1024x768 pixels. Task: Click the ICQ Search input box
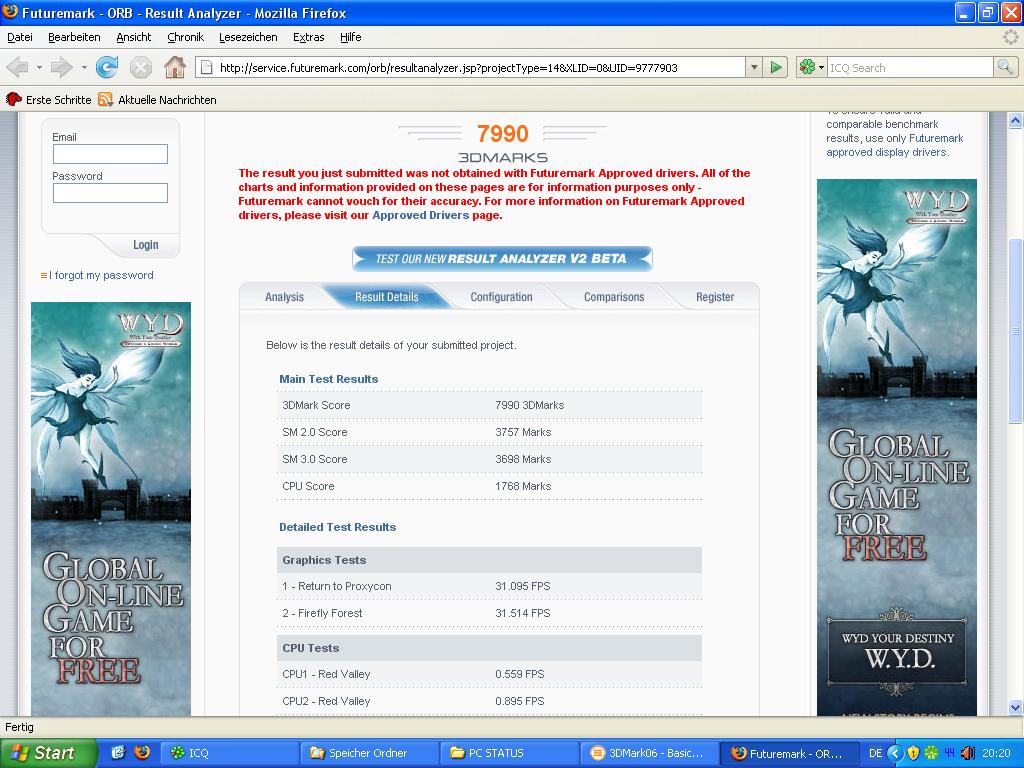pos(910,67)
